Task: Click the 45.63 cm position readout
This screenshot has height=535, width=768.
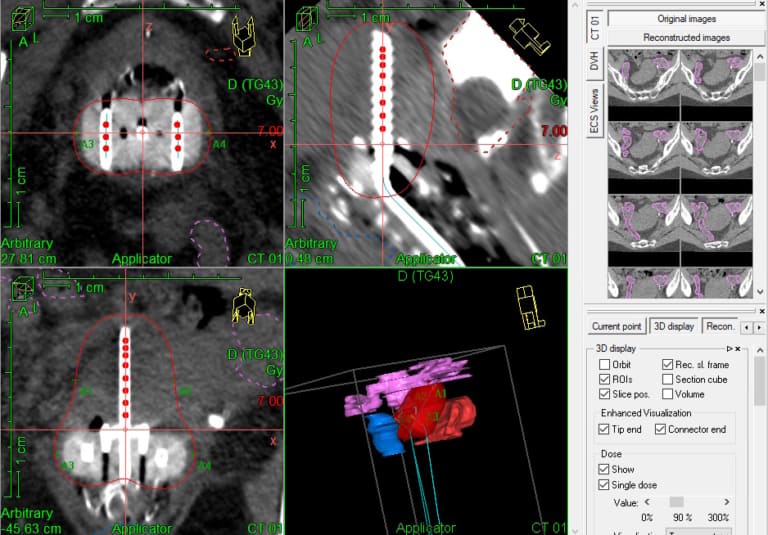Action: 32,528
